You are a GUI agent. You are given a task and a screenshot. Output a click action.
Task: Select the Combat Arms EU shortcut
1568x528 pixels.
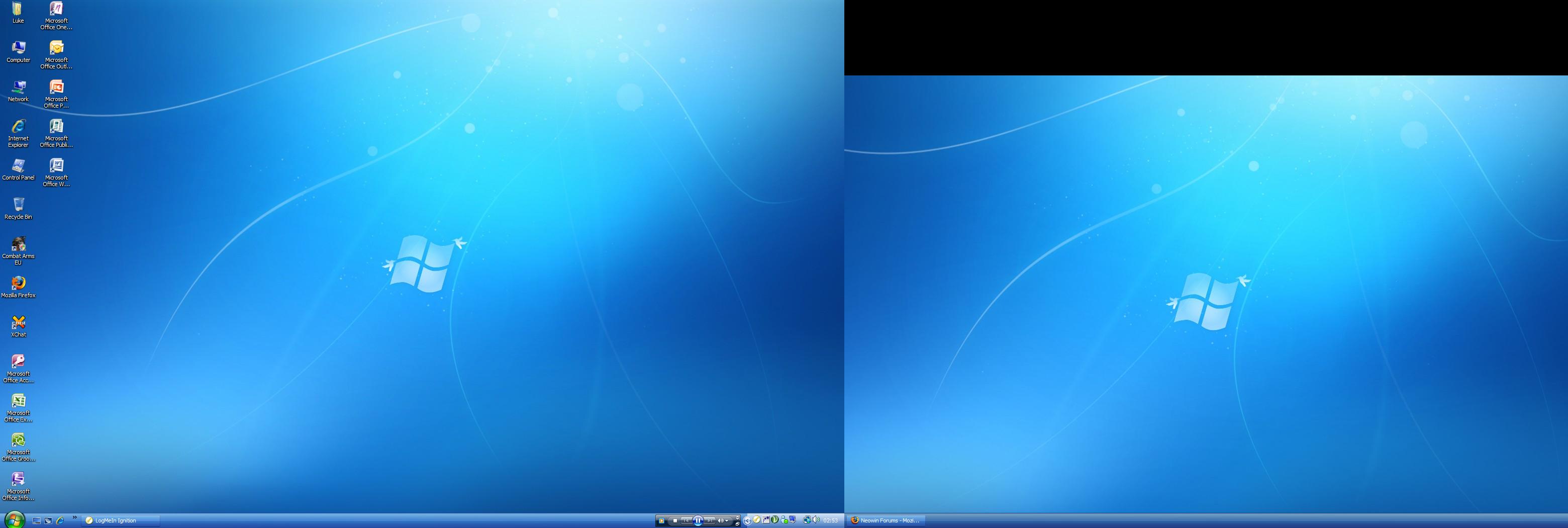(18, 251)
